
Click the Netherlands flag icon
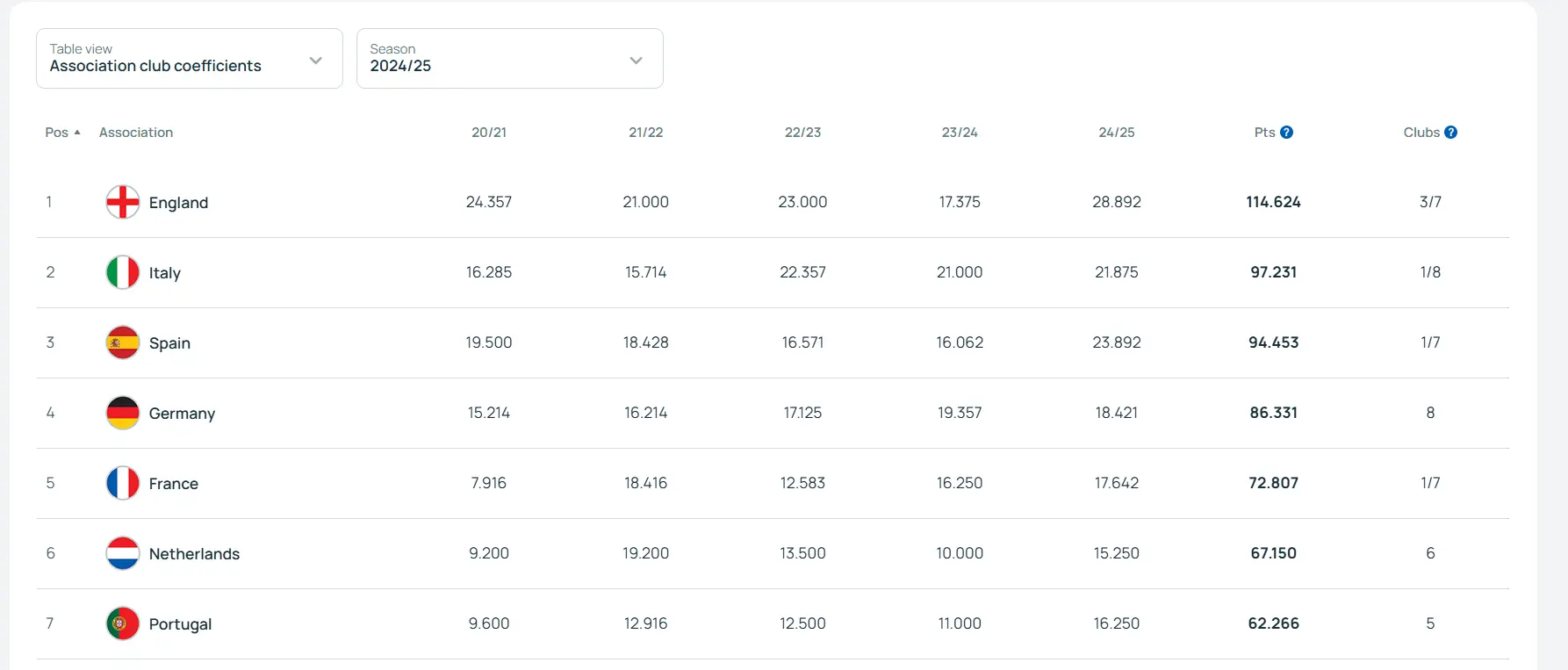point(123,553)
